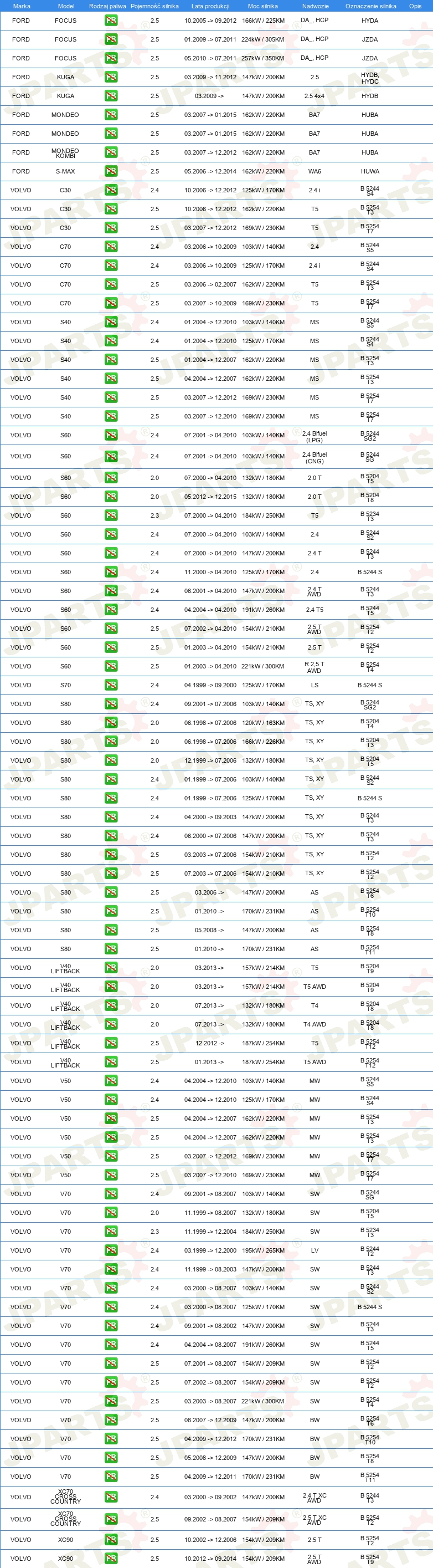Click the Opis column header
The image size is (433, 1568).
(415, 6)
